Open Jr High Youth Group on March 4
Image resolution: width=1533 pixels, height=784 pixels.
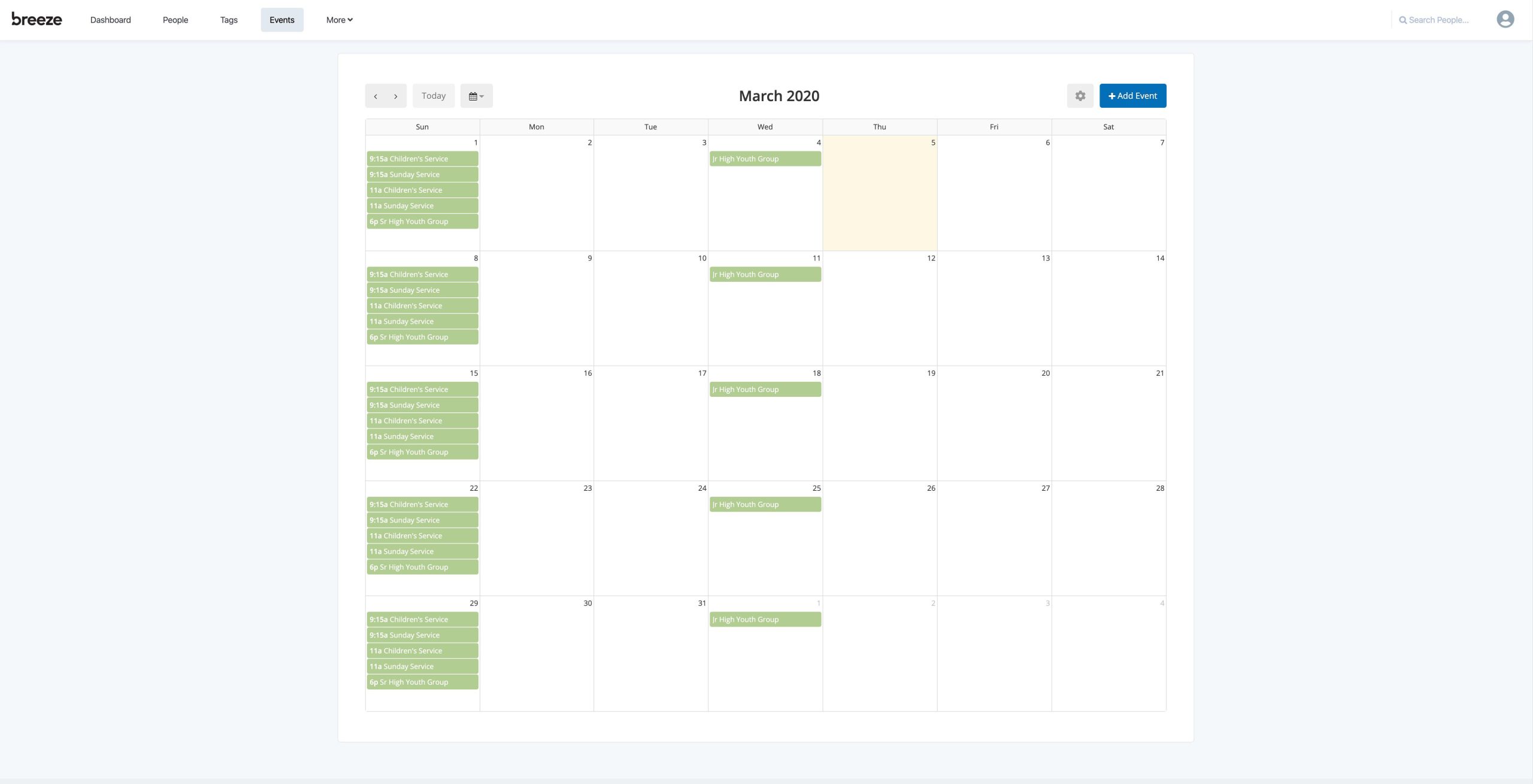[x=765, y=159]
